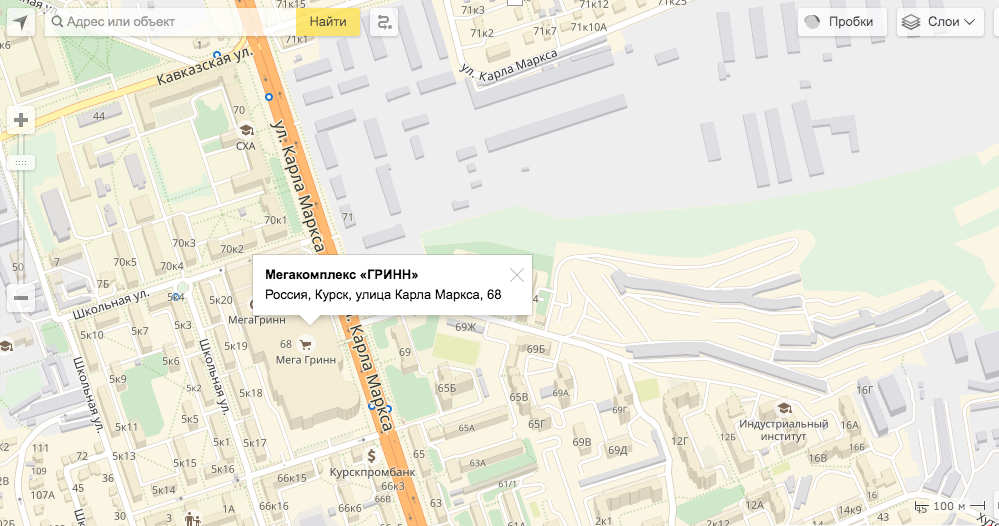The height and width of the screenshot is (526, 999).
Task: Click the СХА education icon
Action: (245, 131)
